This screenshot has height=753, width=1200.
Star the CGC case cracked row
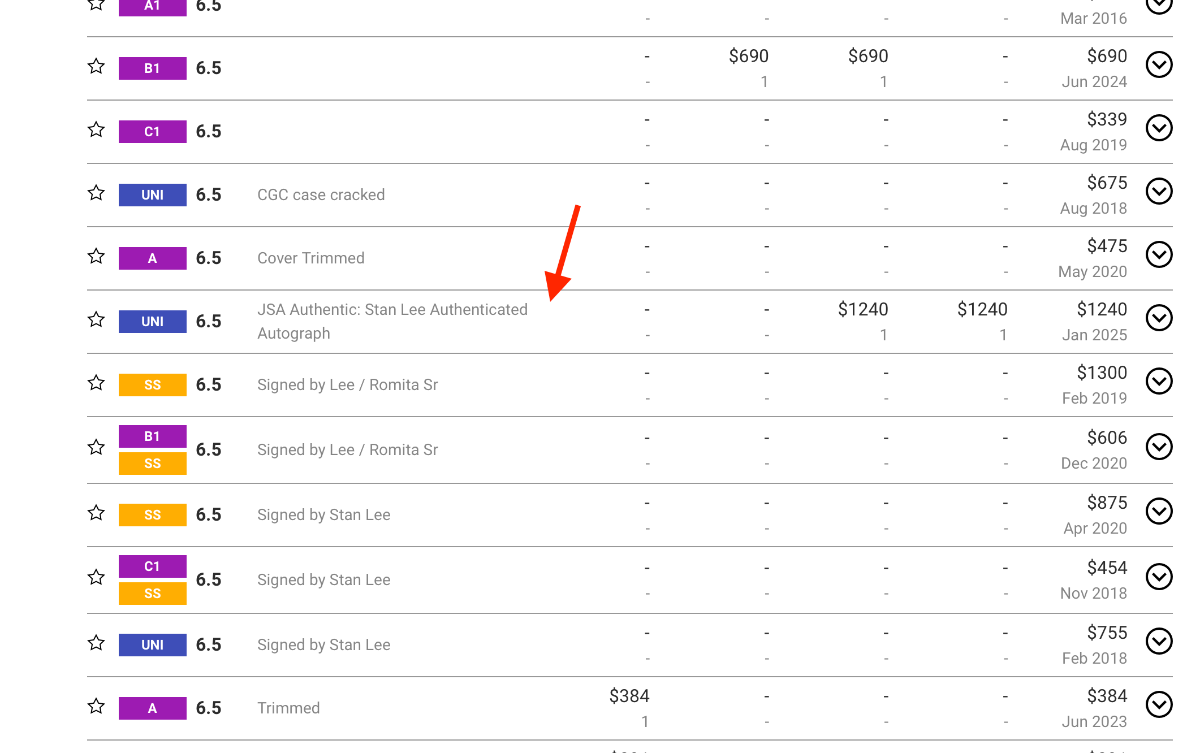coord(96,193)
